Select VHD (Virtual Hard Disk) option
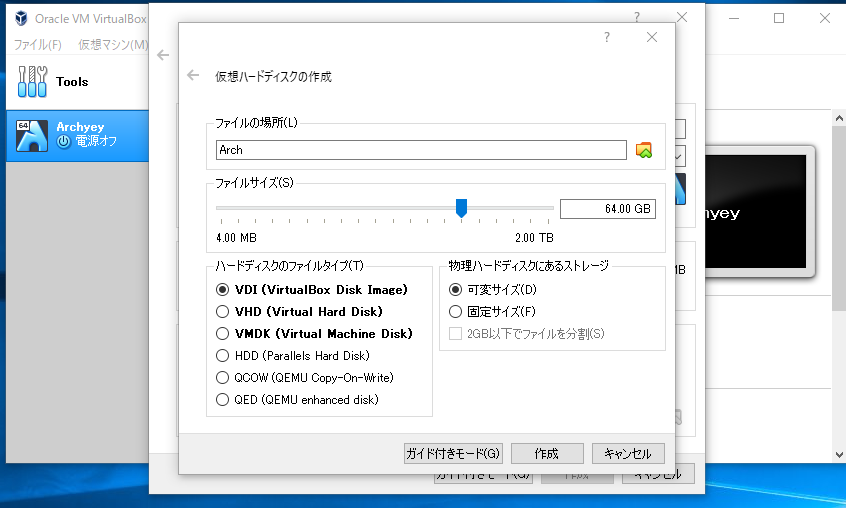Viewport: 846px width, 508px height. pos(222,312)
